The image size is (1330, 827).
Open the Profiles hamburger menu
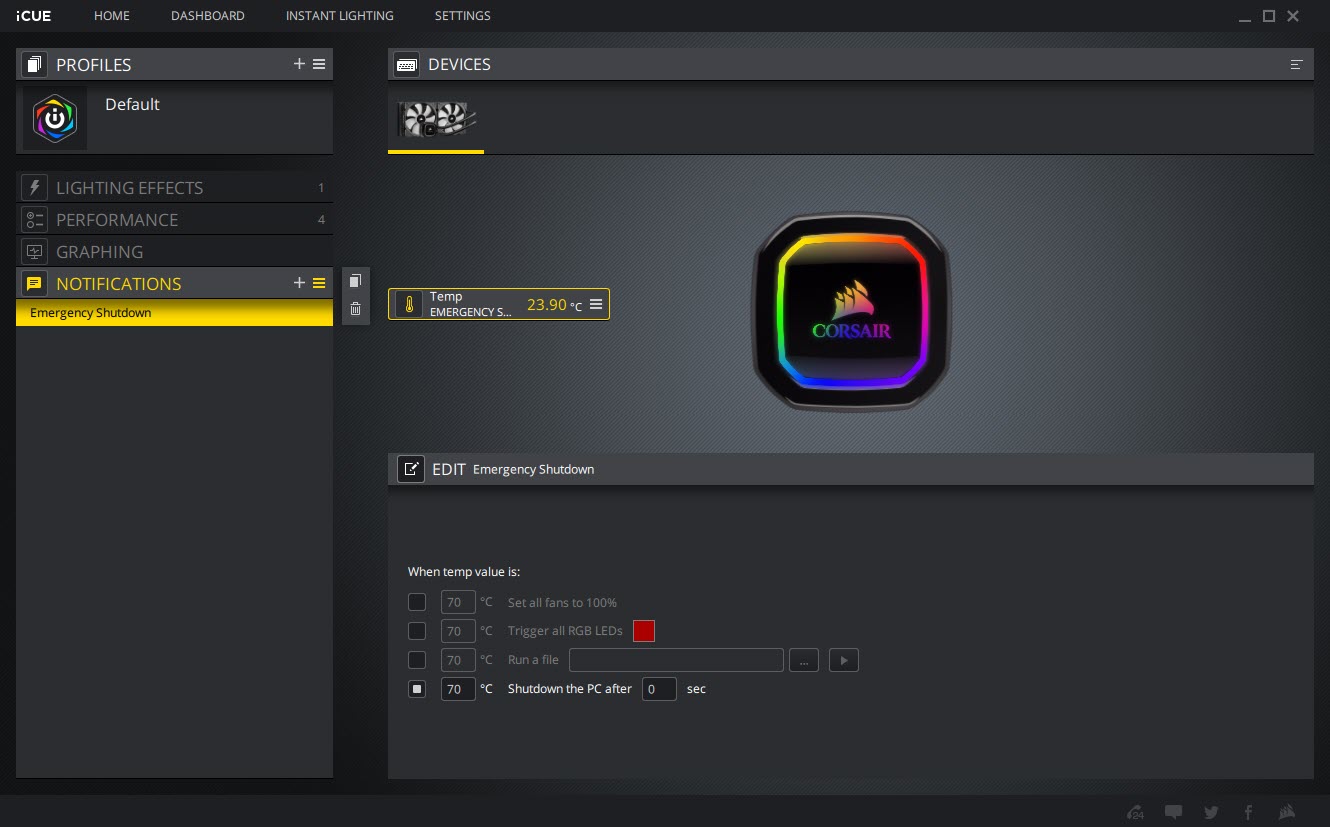[x=319, y=64]
